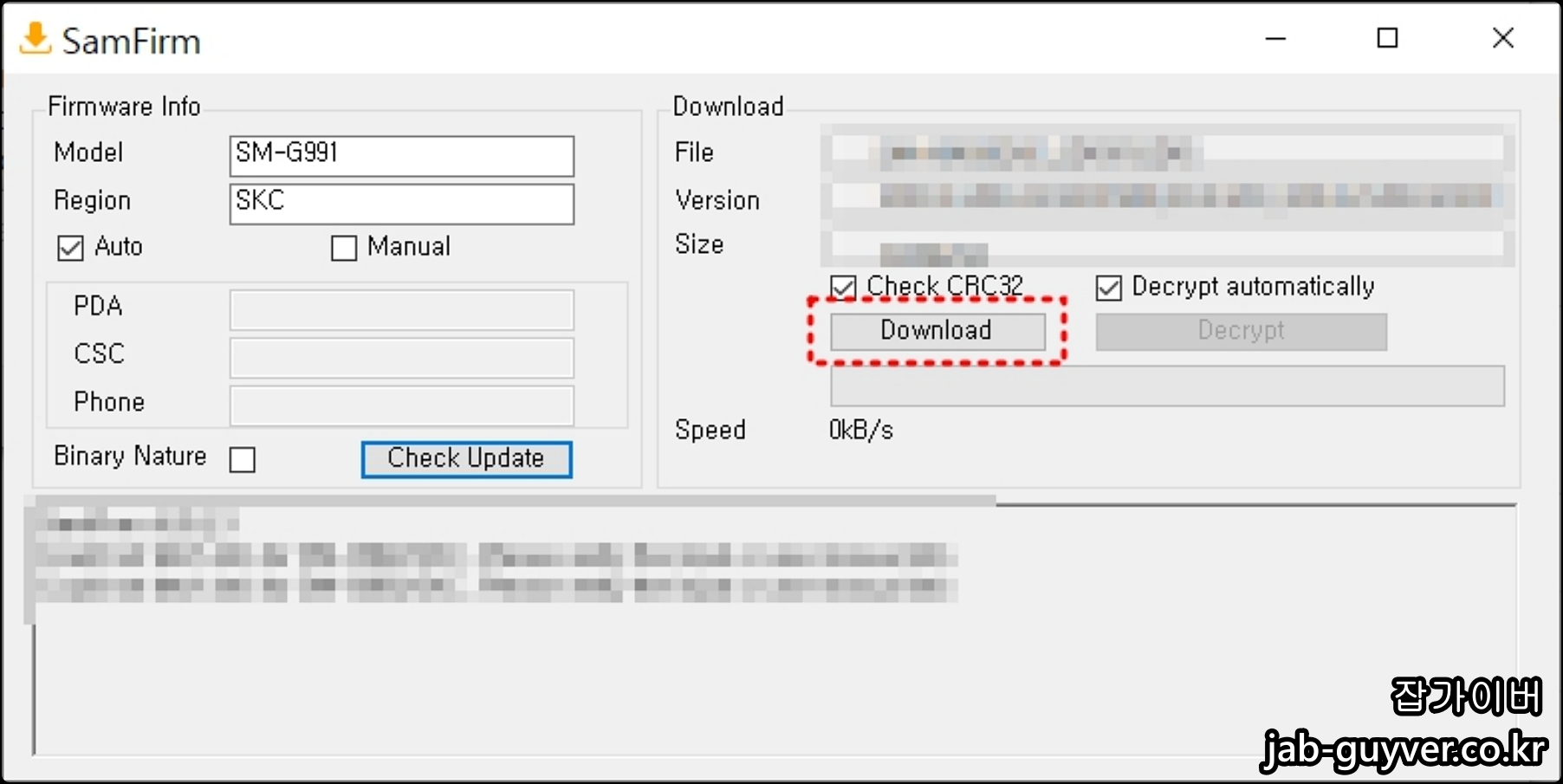Maximize the SamFirm window
Image resolution: width=1563 pixels, height=784 pixels.
tap(1388, 38)
